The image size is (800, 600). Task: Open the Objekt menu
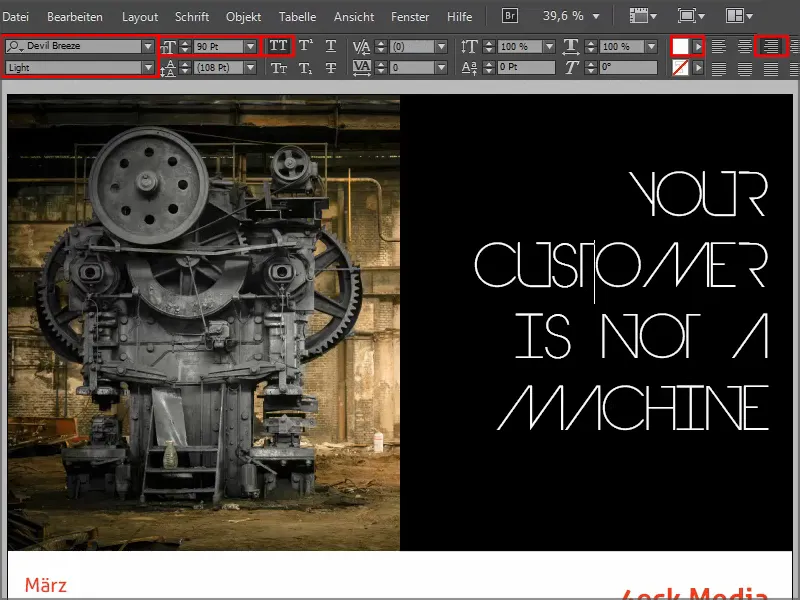pyautogui.click(x=243, y=16)
